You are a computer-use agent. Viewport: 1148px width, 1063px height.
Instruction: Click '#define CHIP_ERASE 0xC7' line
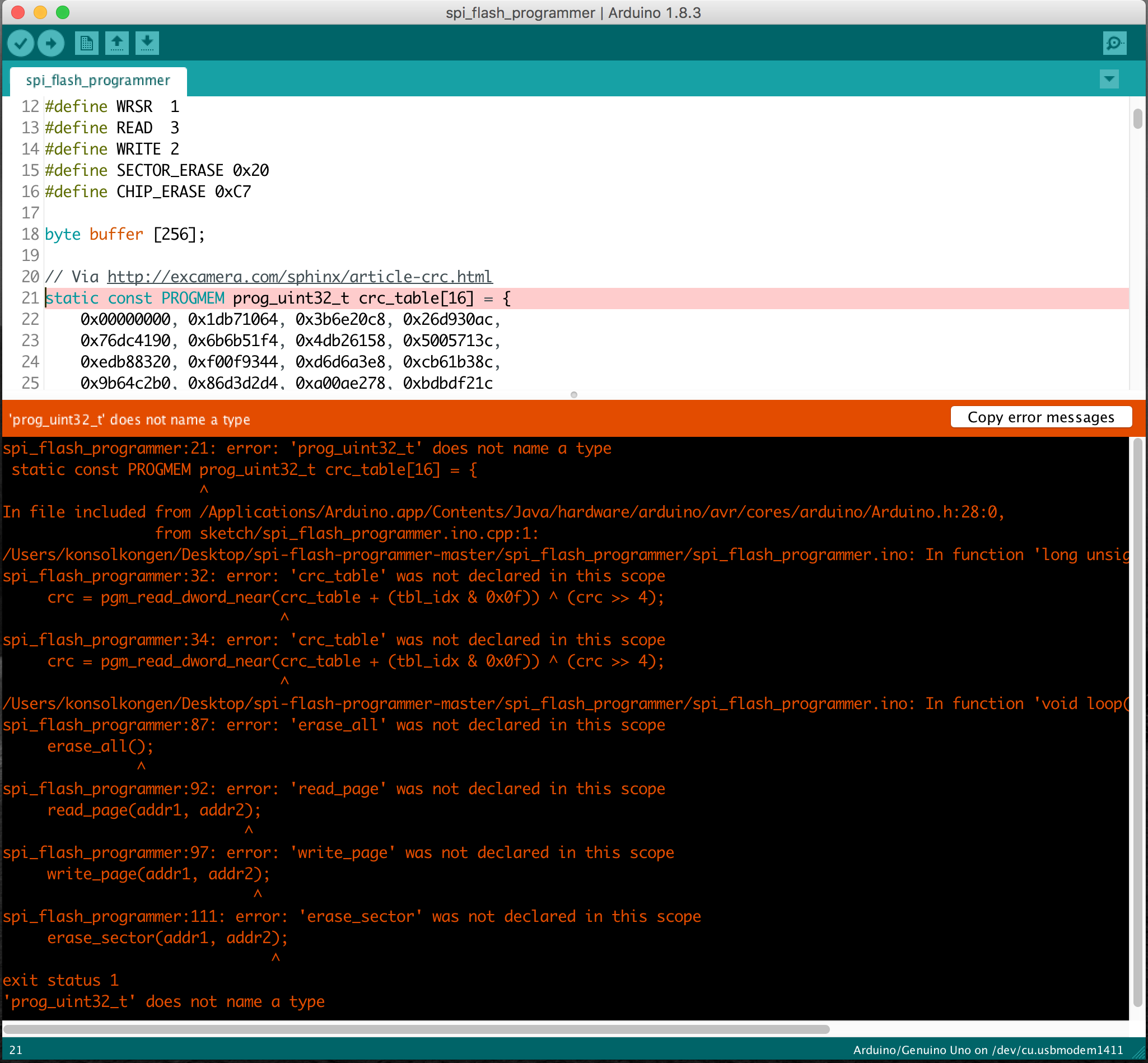pyautogui.click(x=148, y=192)
